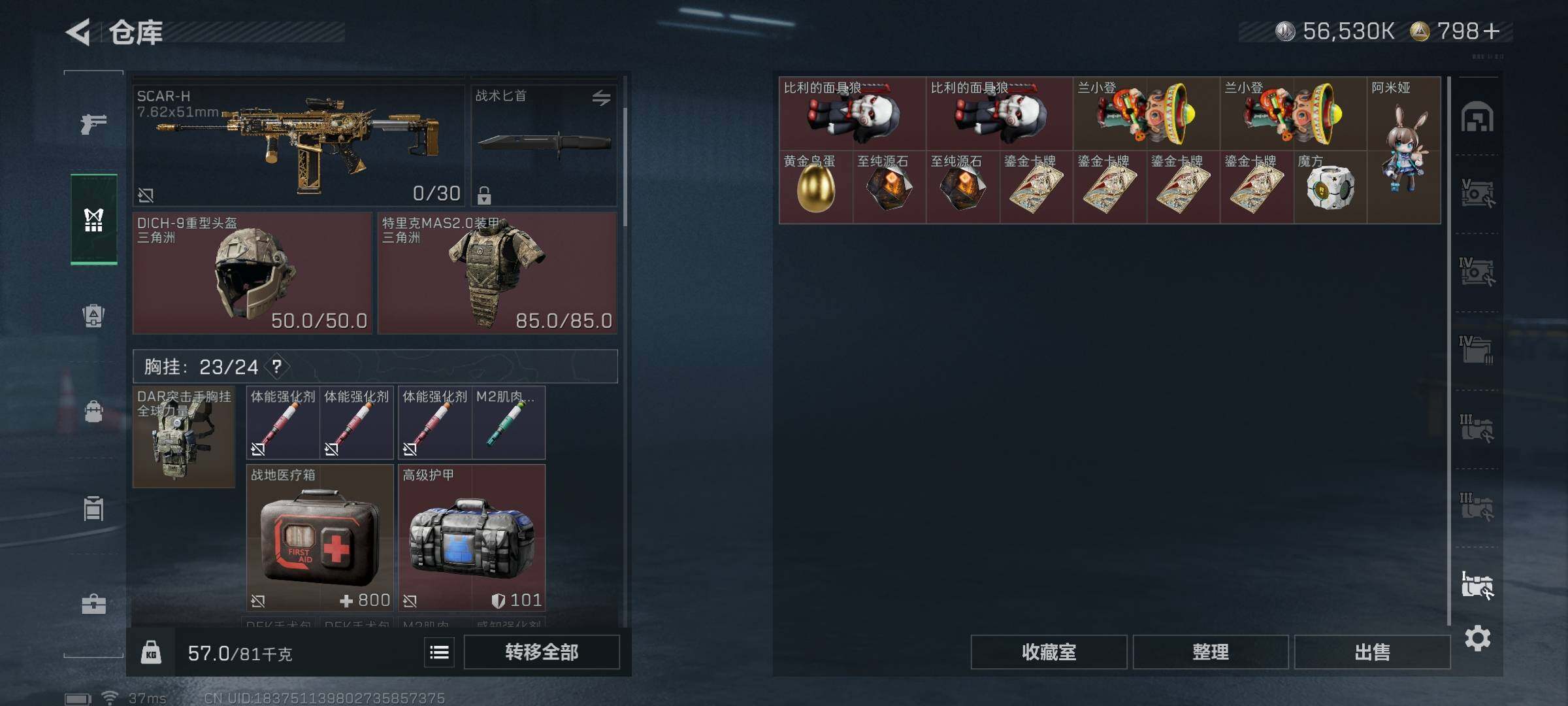Click the plus icon to add currency
Image resolution: width=1568 pixels, height=706 pixels.
pyautogui.click(x=1491, y=31)
